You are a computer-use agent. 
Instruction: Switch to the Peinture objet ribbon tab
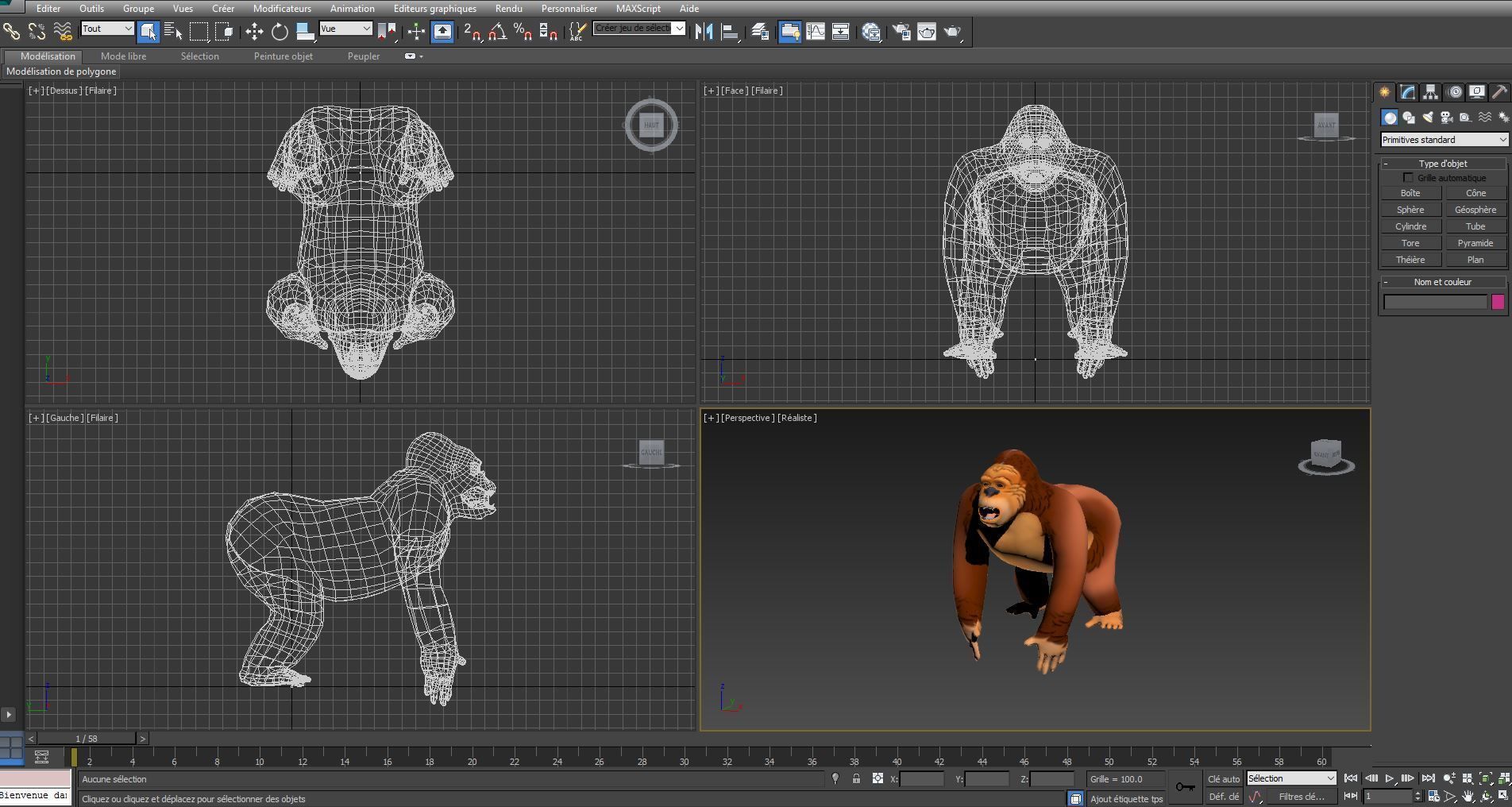pyautogui.click(x=283, y=56)
